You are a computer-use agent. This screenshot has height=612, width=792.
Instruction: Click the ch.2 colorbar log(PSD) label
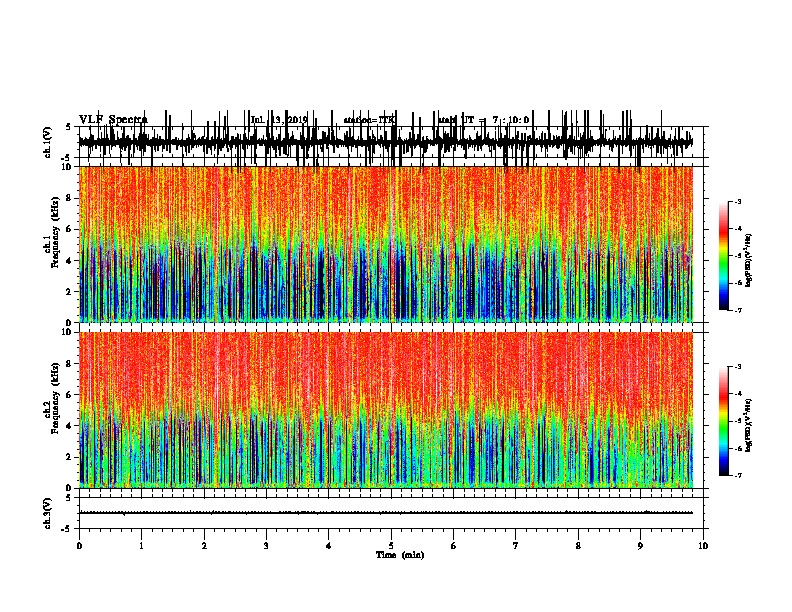point(748,426)
